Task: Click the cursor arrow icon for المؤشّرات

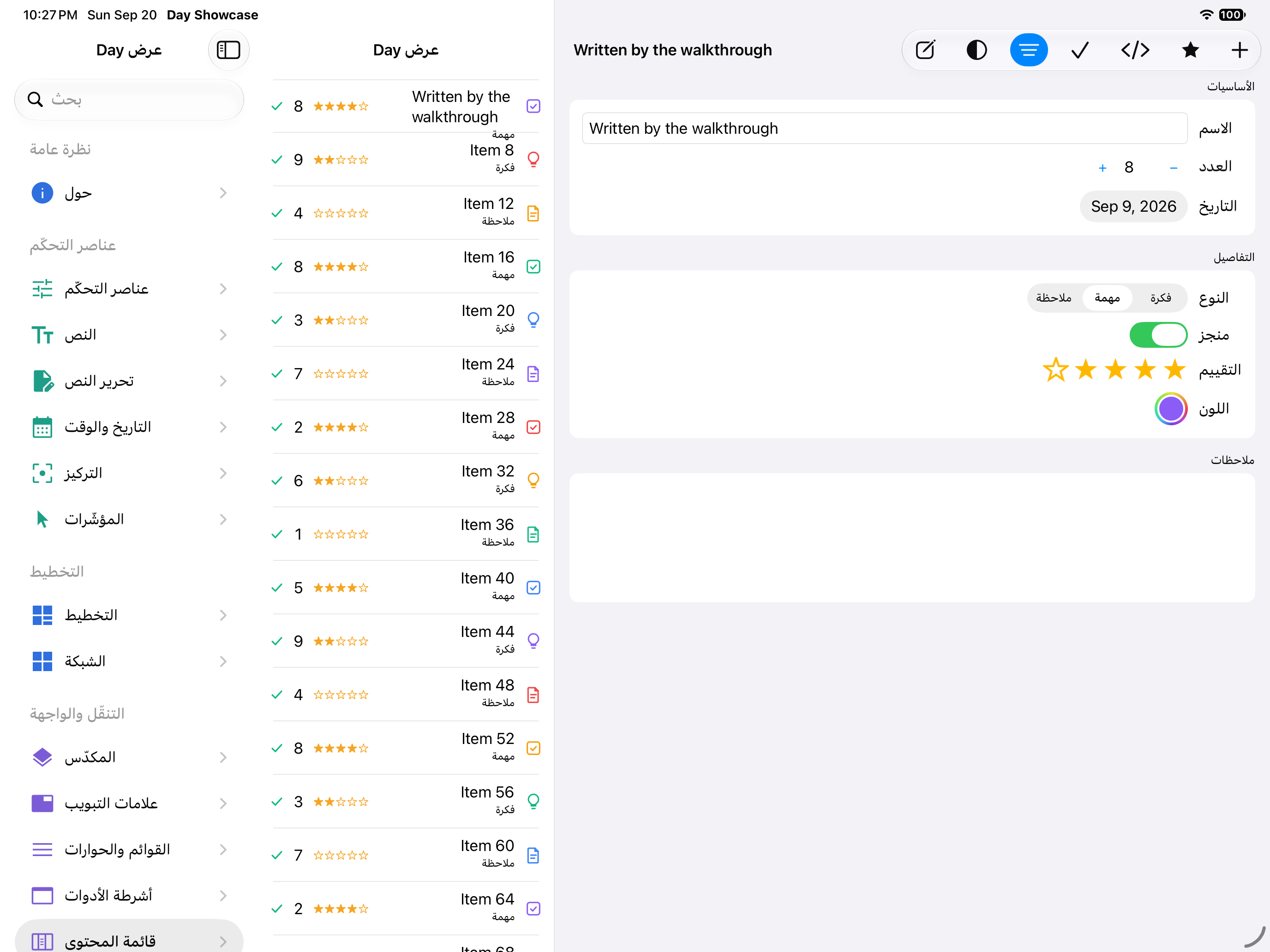Action: pyautogui.click(x=42, y=519)
